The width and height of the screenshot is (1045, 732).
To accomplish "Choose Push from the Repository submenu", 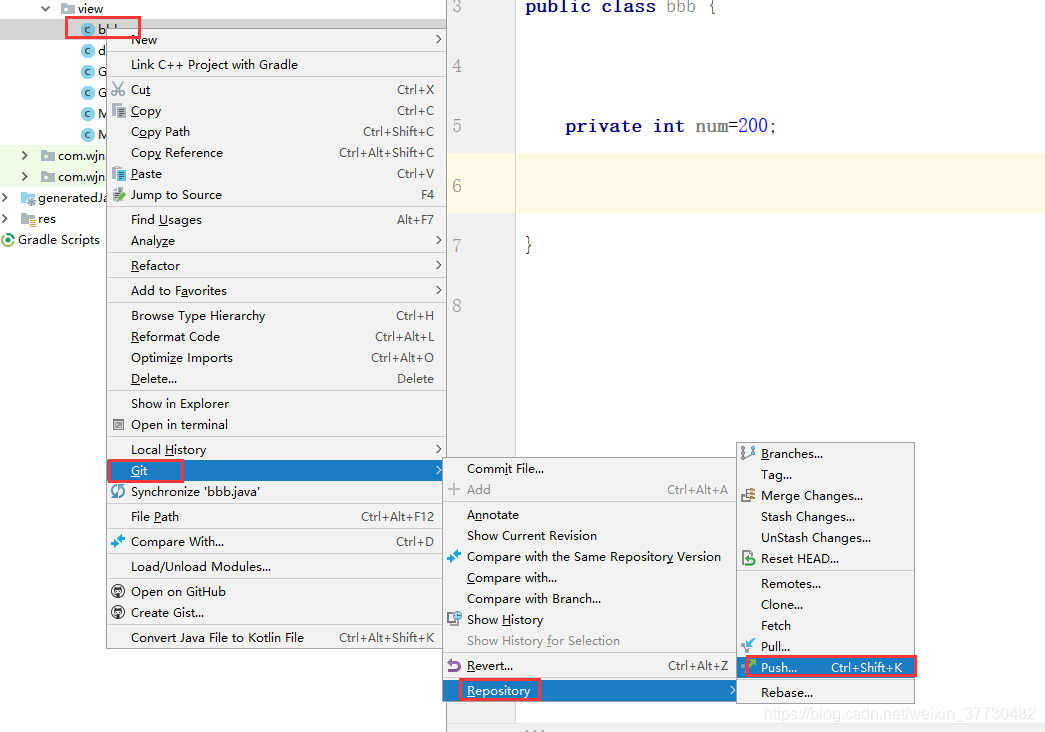I will pyautogui.click(x=788, y=667).
